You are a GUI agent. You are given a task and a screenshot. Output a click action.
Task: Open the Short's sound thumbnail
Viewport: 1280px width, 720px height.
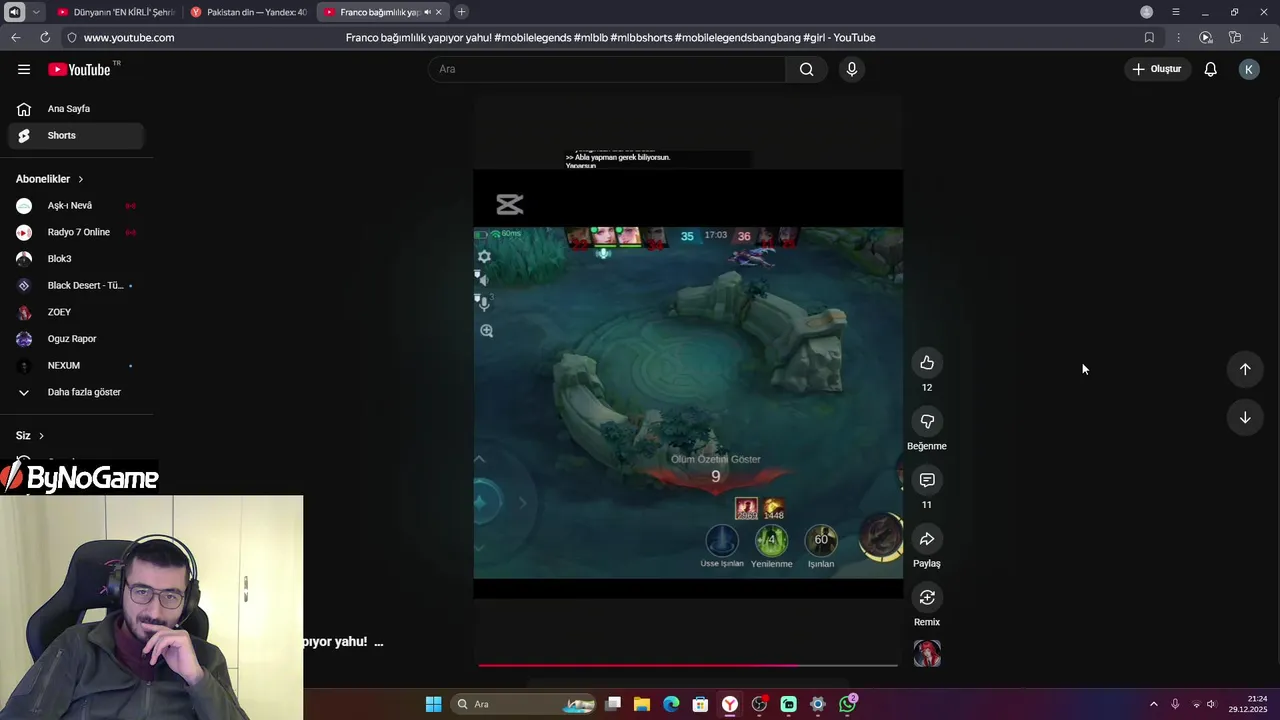[x=927, y=654]
